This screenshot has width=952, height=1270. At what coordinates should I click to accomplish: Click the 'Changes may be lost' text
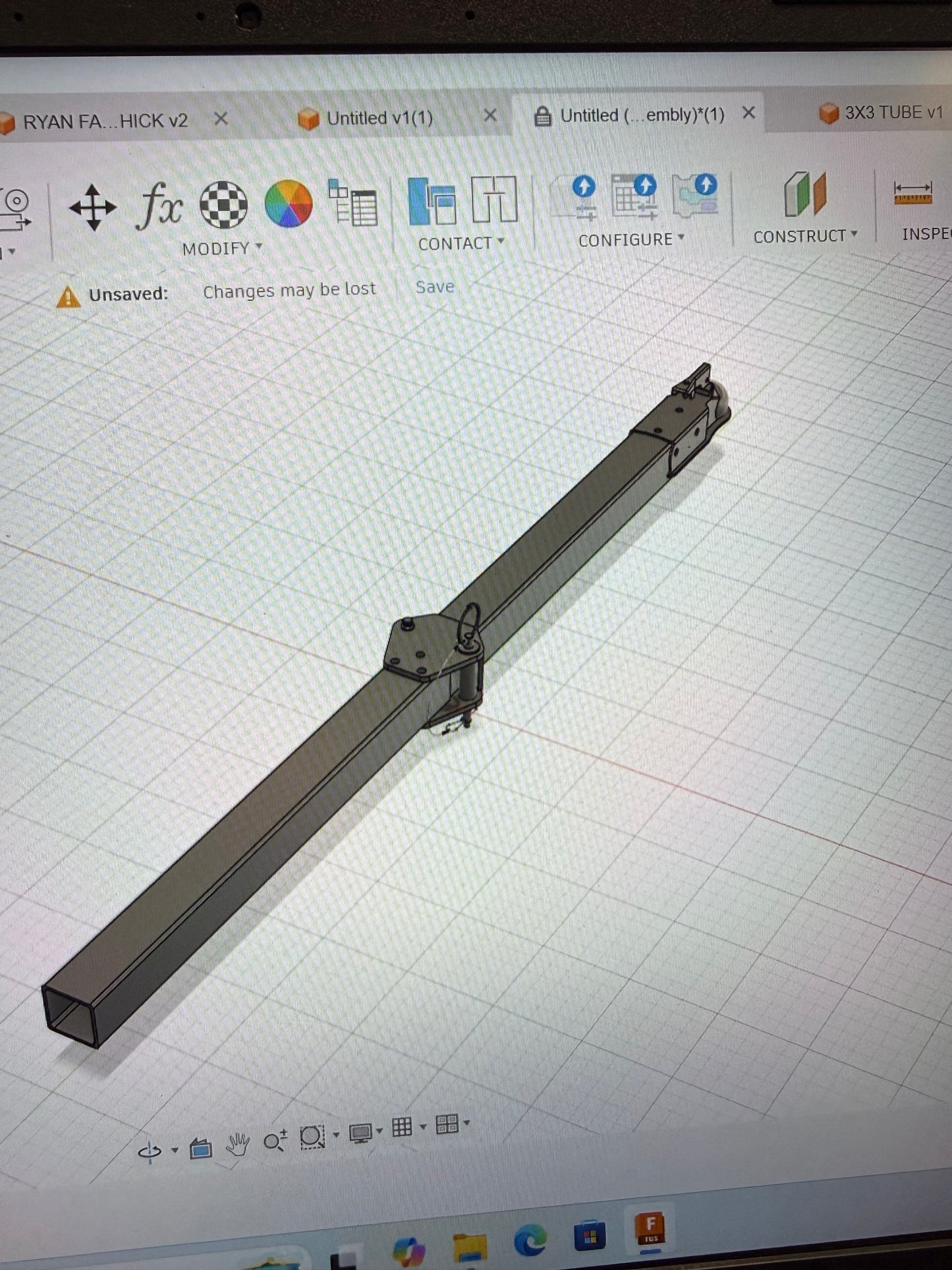289,291
